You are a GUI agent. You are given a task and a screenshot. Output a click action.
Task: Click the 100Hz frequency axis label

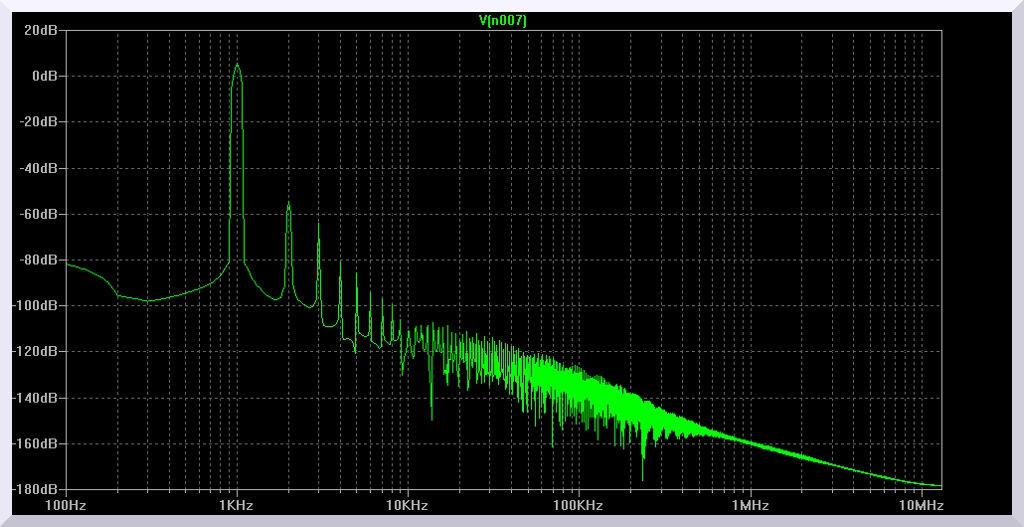tap(66, 505)
